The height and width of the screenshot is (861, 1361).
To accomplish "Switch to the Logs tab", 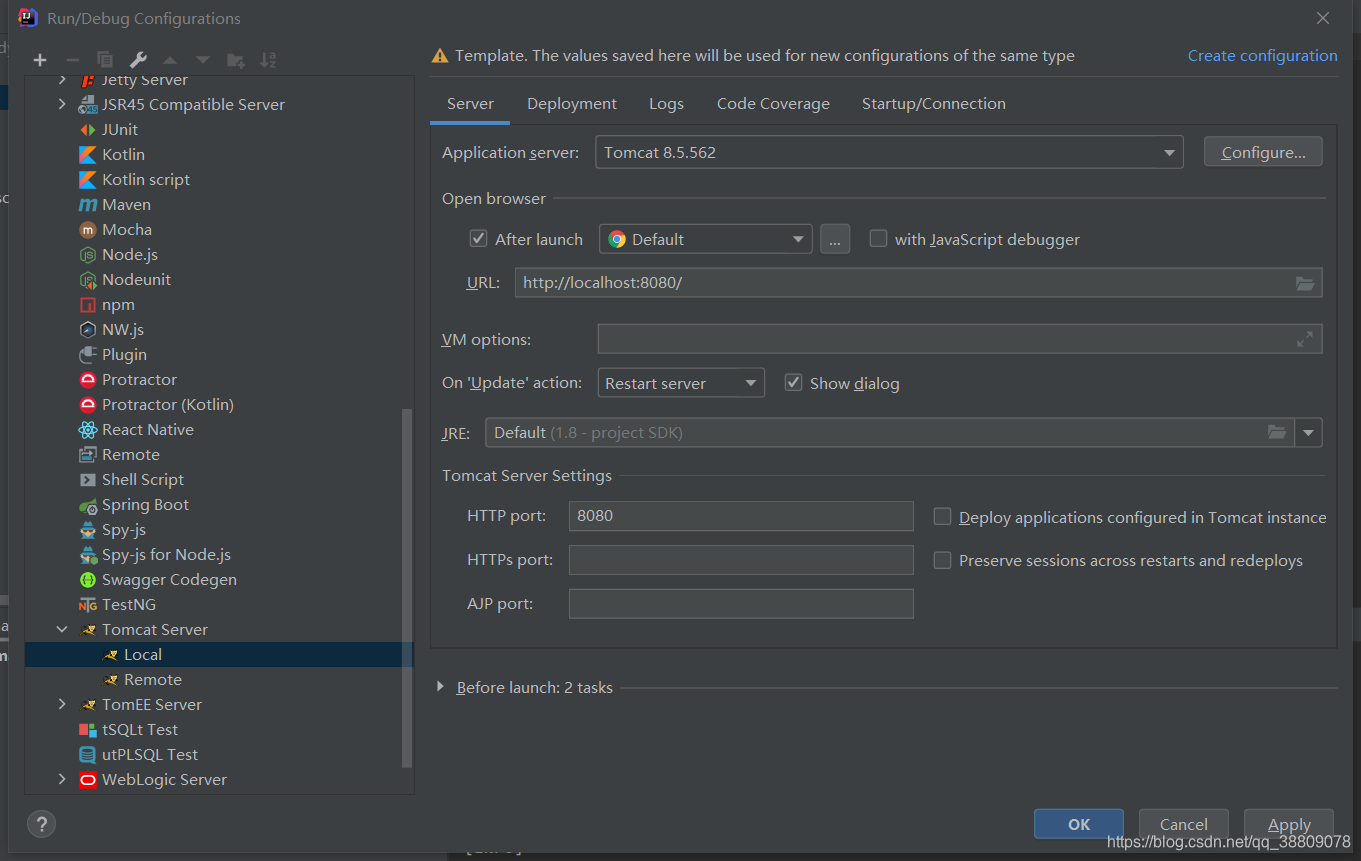I will click(x=666, y=104).
